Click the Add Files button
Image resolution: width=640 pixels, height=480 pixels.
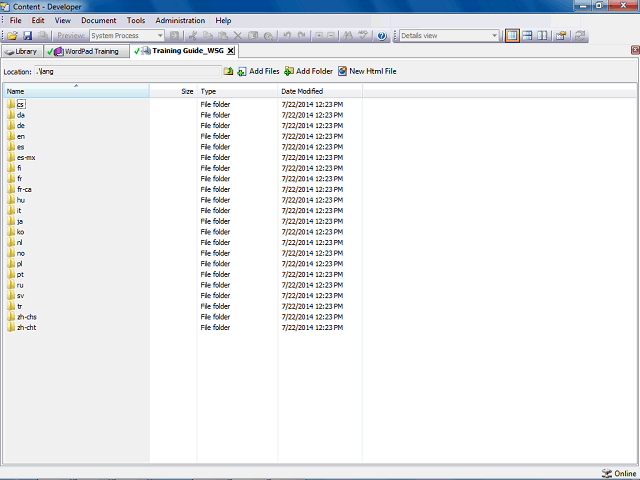tap(258, 71)
